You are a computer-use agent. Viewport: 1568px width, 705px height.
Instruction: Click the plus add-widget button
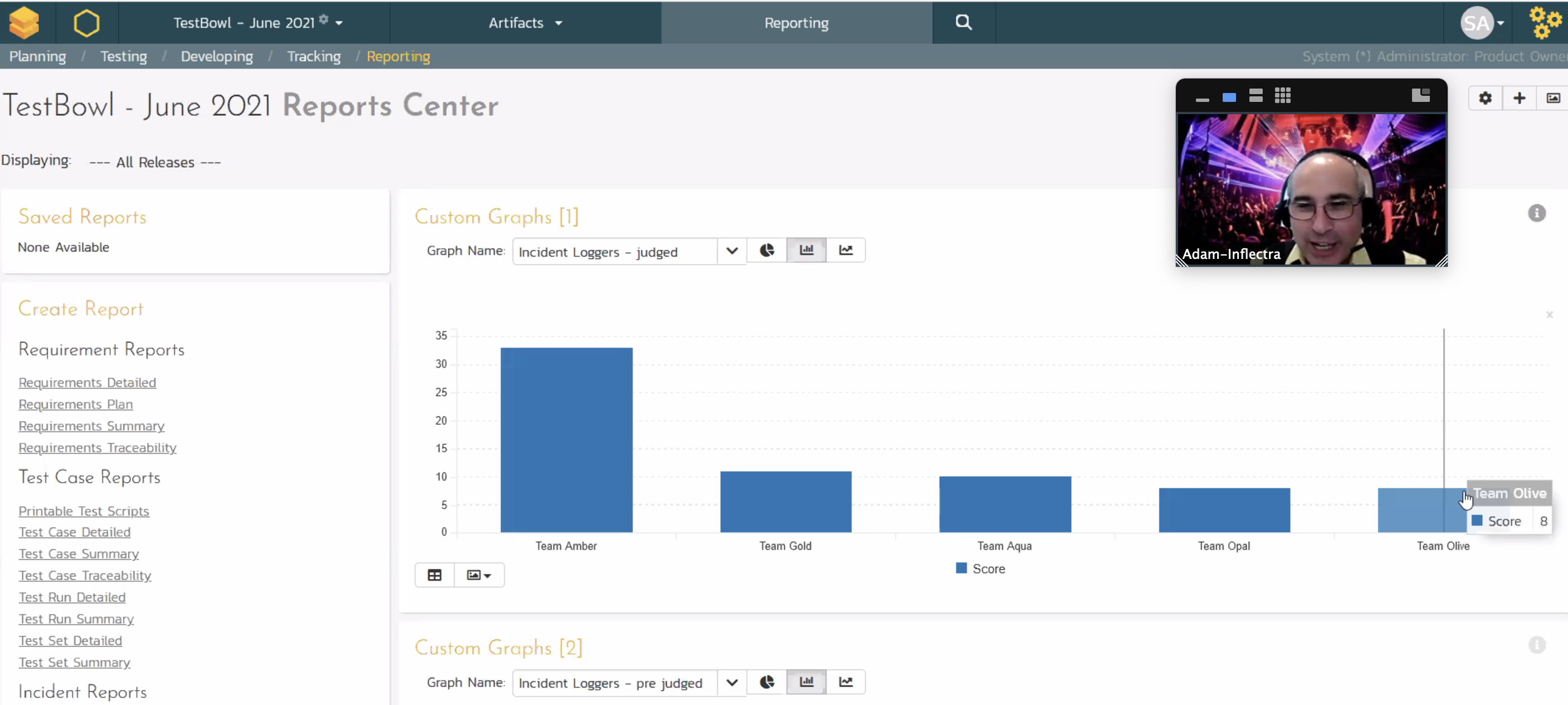tap(1520, 98)
